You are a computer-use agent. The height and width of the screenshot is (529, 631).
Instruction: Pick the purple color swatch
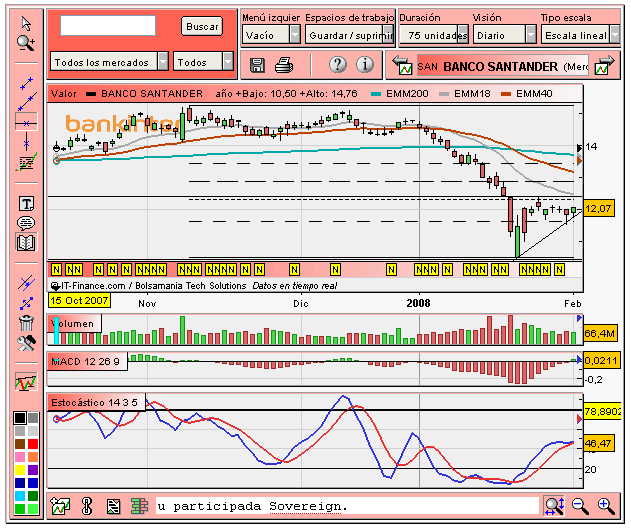[33, 469]
